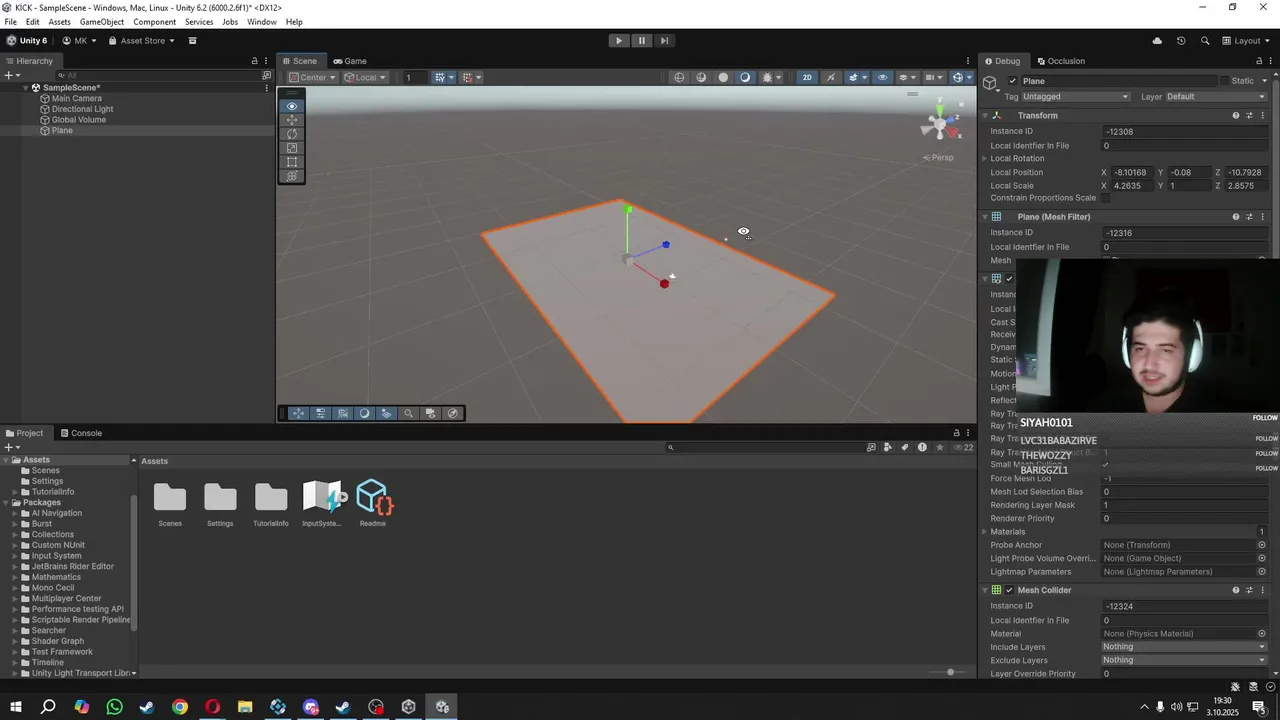Collapse the SampleScene root in Hierarchy
This screenshot has height=720, width=1280.
[x=25, y=88]
